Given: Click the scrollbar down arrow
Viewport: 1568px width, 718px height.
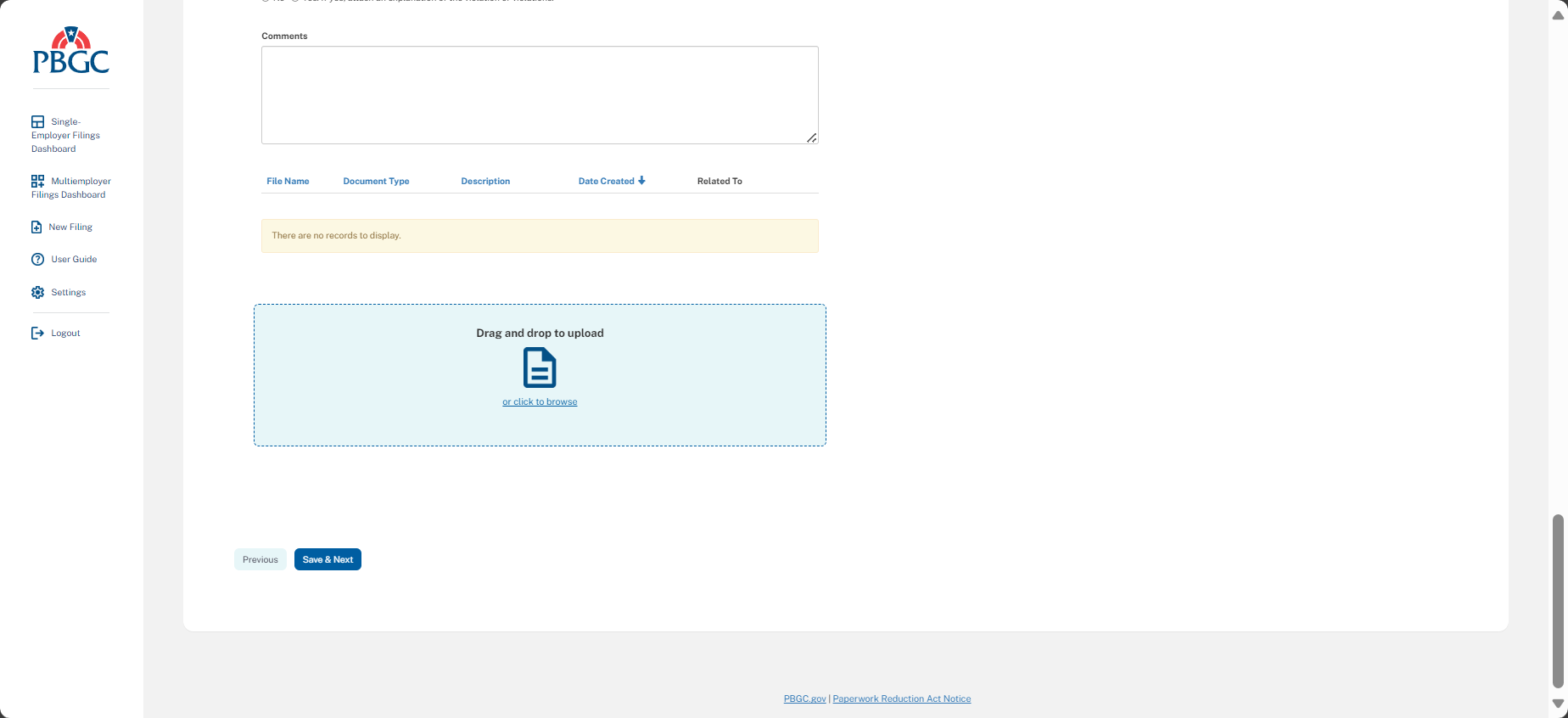Looking at the screenshot, I should click(1558, 704).
